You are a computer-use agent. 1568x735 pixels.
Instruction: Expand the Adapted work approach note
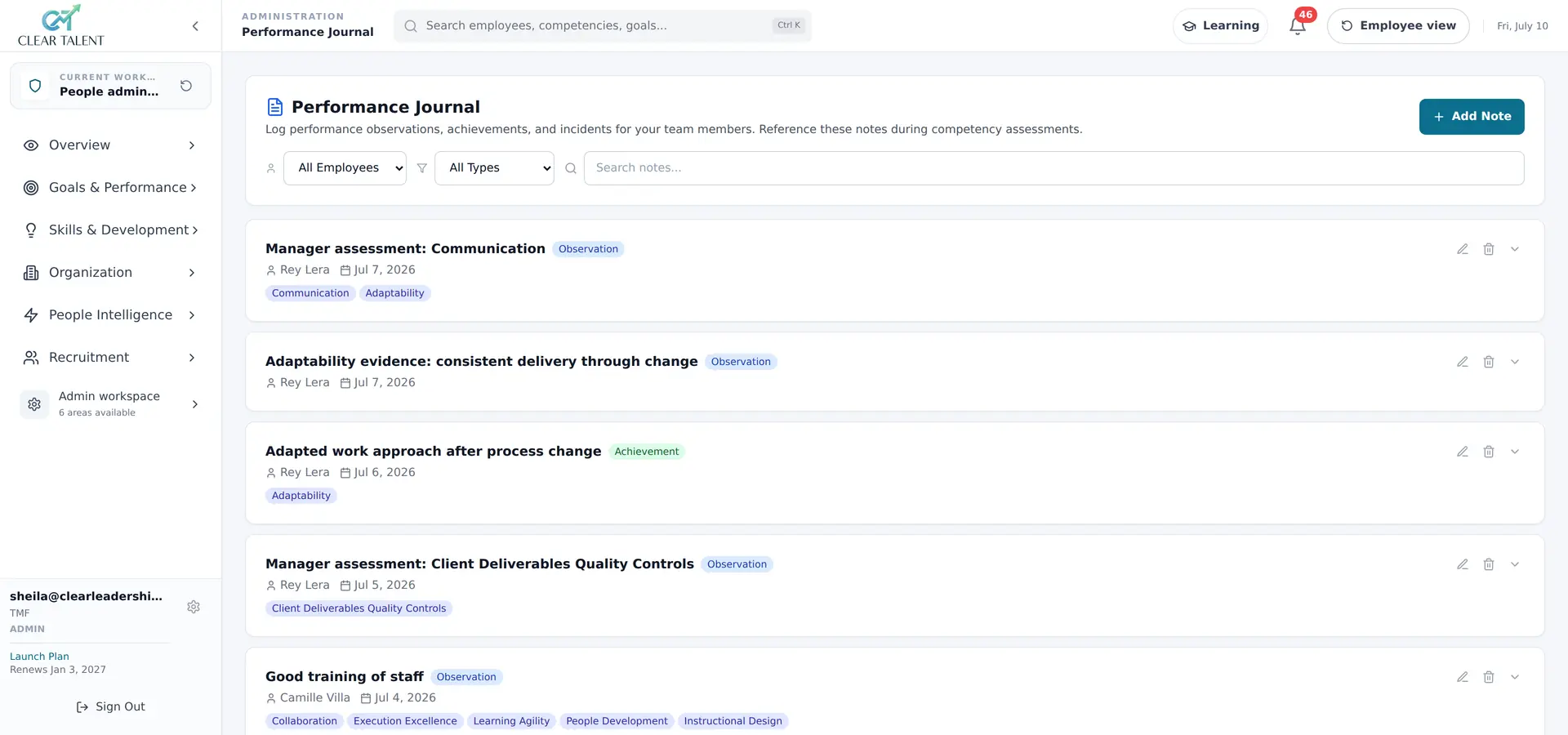pyautogui.click(x=1515, y=452)
